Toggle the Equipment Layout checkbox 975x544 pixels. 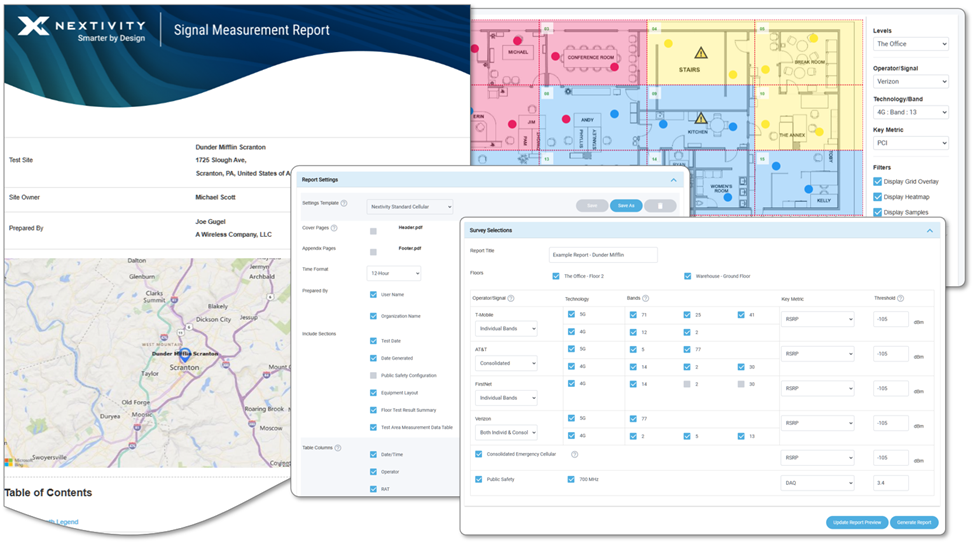(373, 393)
